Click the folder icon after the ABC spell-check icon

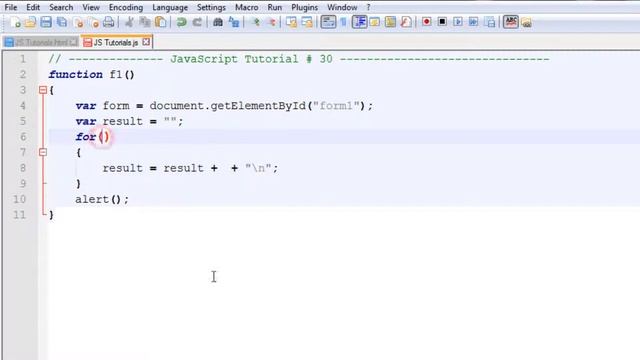(x=527, y=22)
